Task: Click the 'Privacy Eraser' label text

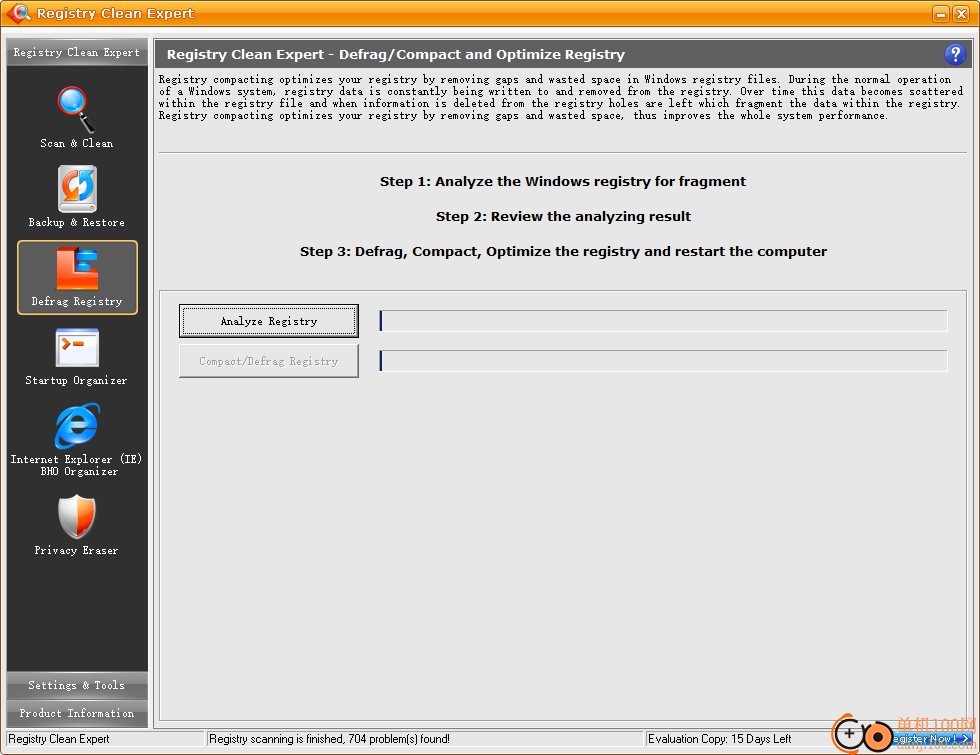Action: coord(76,551)
